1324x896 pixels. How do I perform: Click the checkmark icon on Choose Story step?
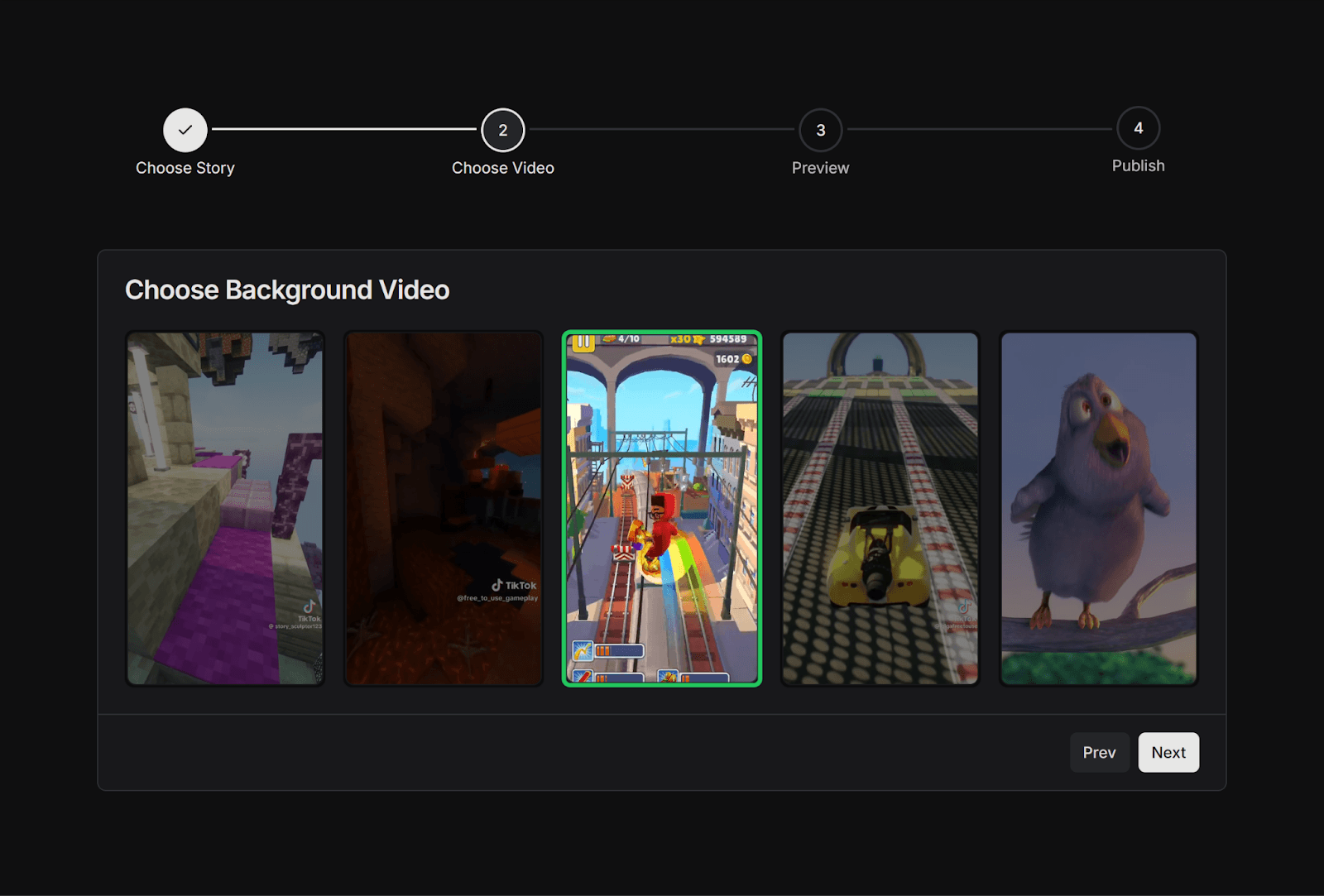coord(185,130)
